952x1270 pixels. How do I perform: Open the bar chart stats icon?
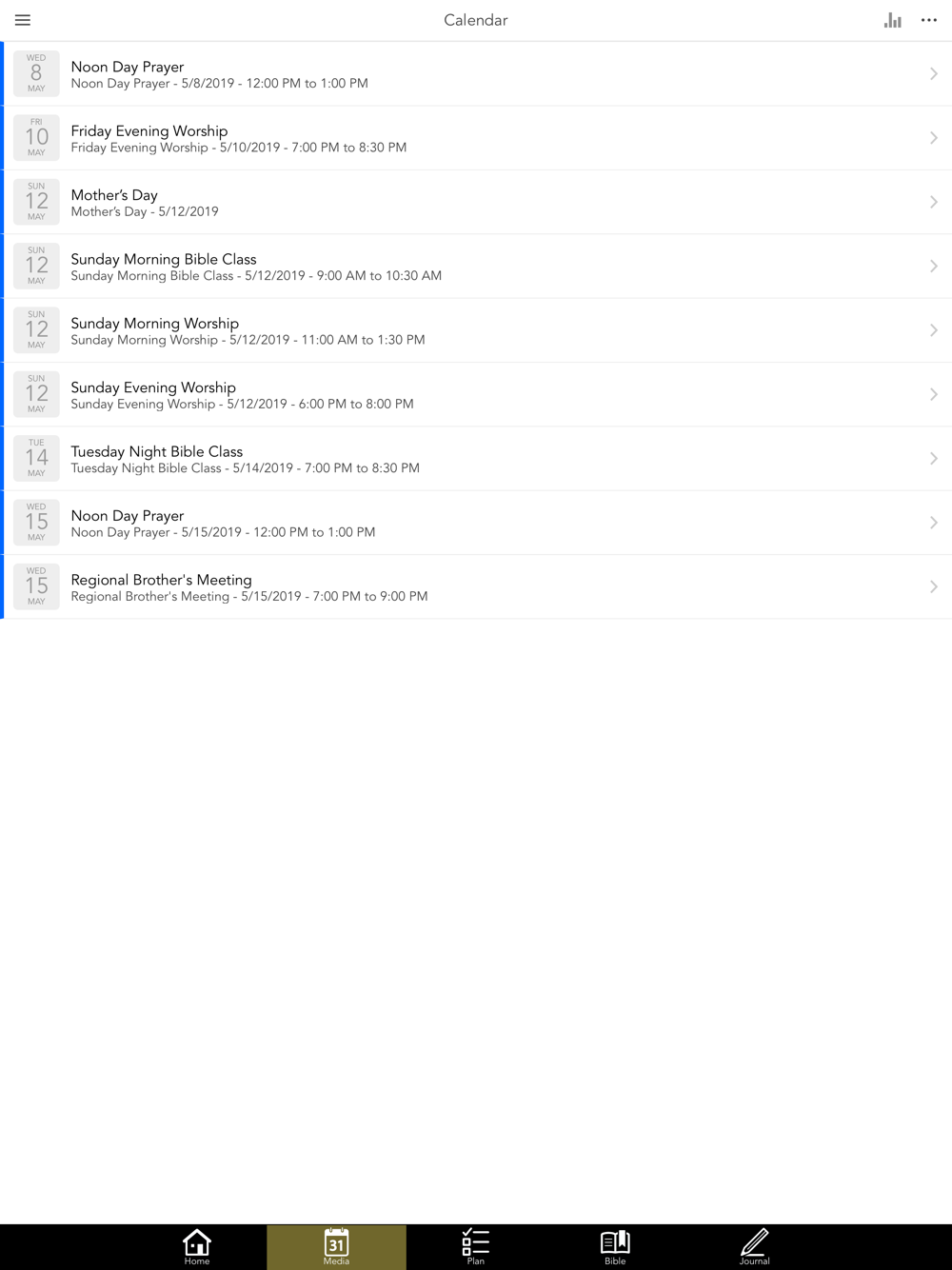(x=892, y=20)
